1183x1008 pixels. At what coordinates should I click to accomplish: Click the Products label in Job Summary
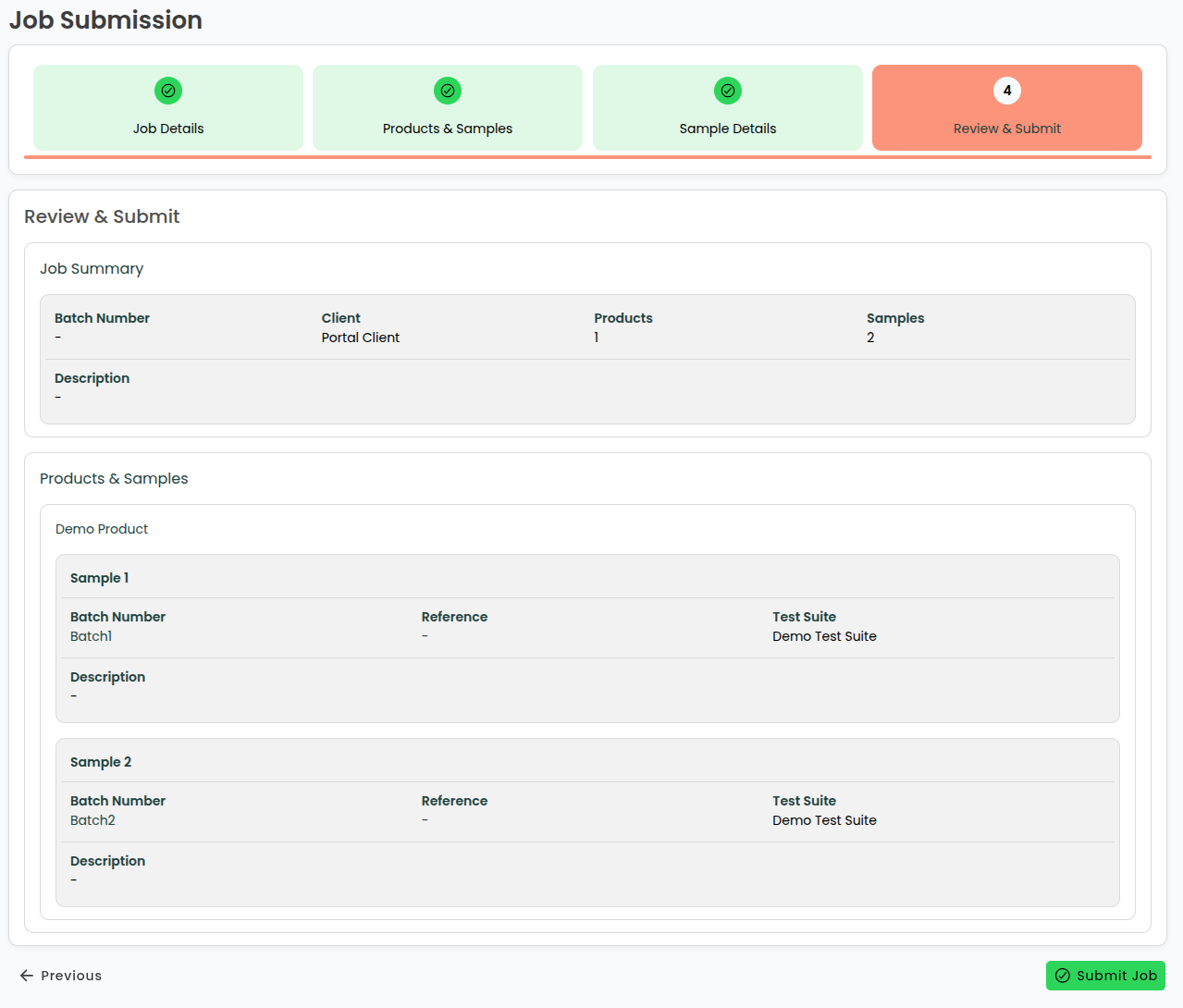[623, 318]
